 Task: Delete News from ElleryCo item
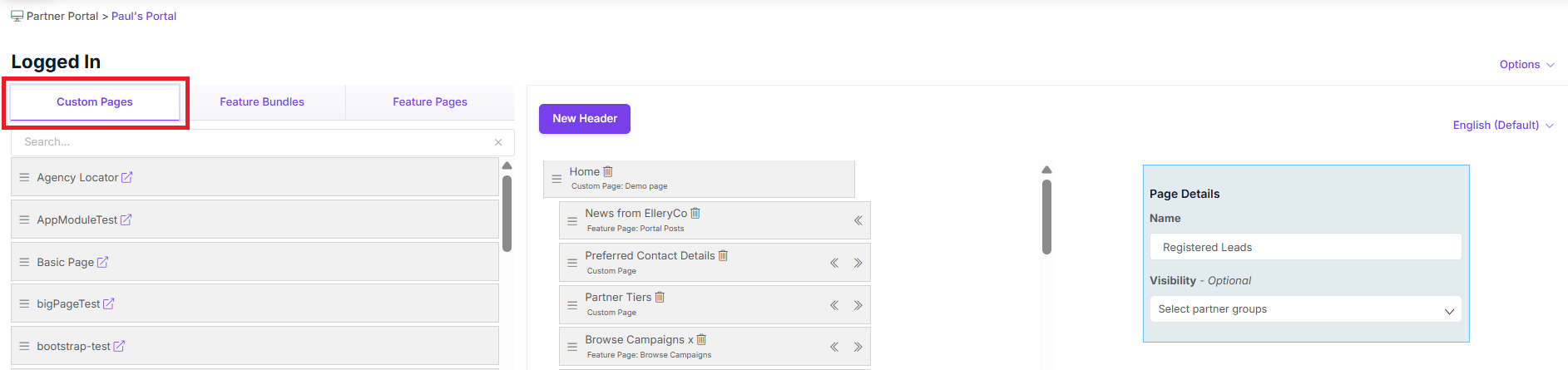pyautogui.click(x=695, y=213)
